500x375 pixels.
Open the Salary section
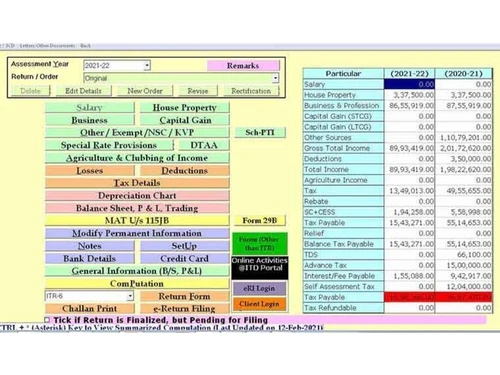click(89, 108)
